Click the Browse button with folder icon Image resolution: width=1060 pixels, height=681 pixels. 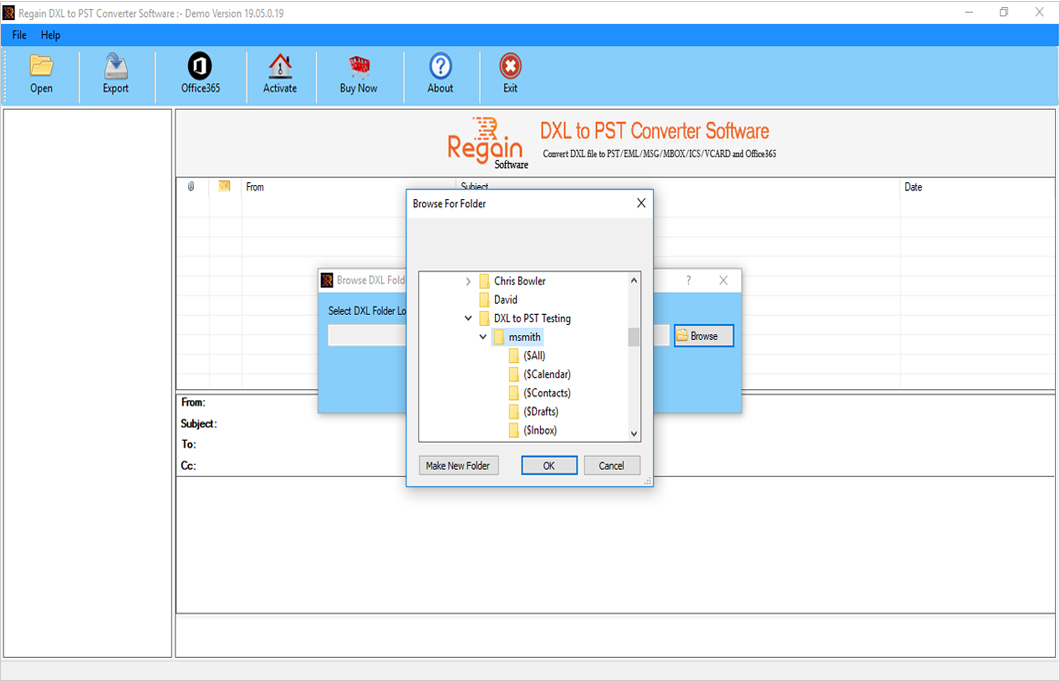tap(702, 335)
